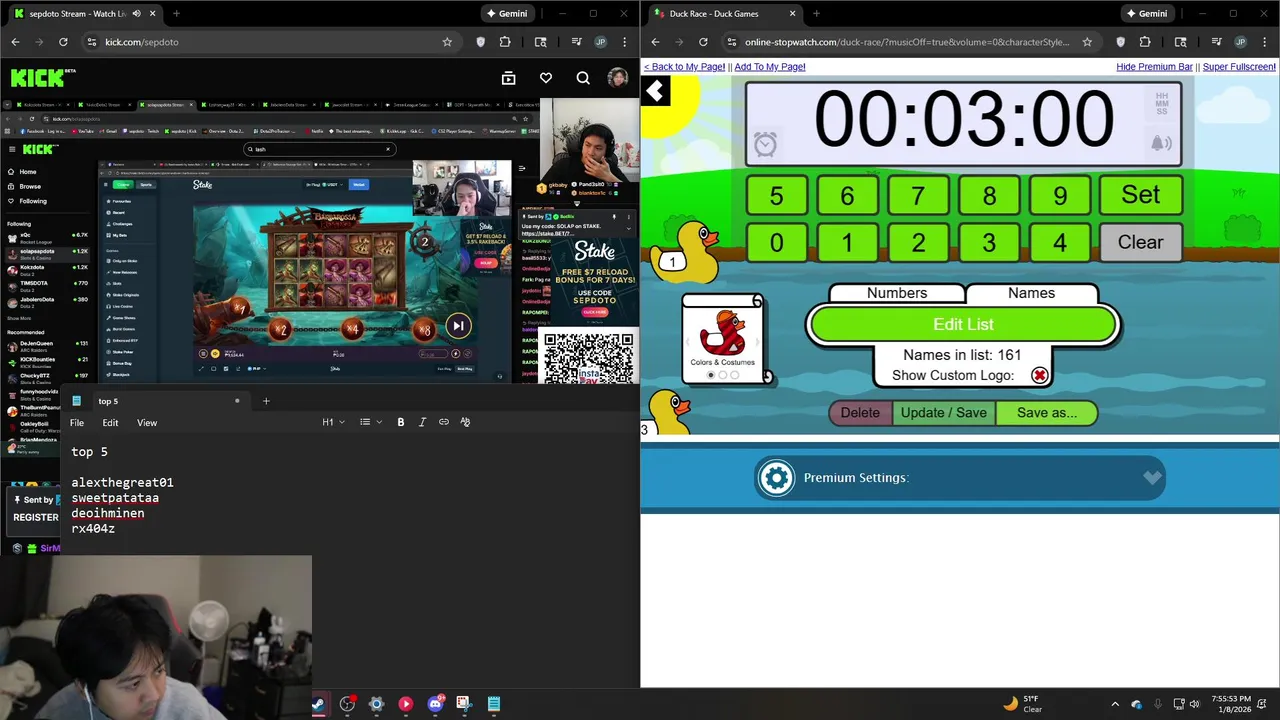
Task: Follow the Back to My Page link
Action: (684, 67)
